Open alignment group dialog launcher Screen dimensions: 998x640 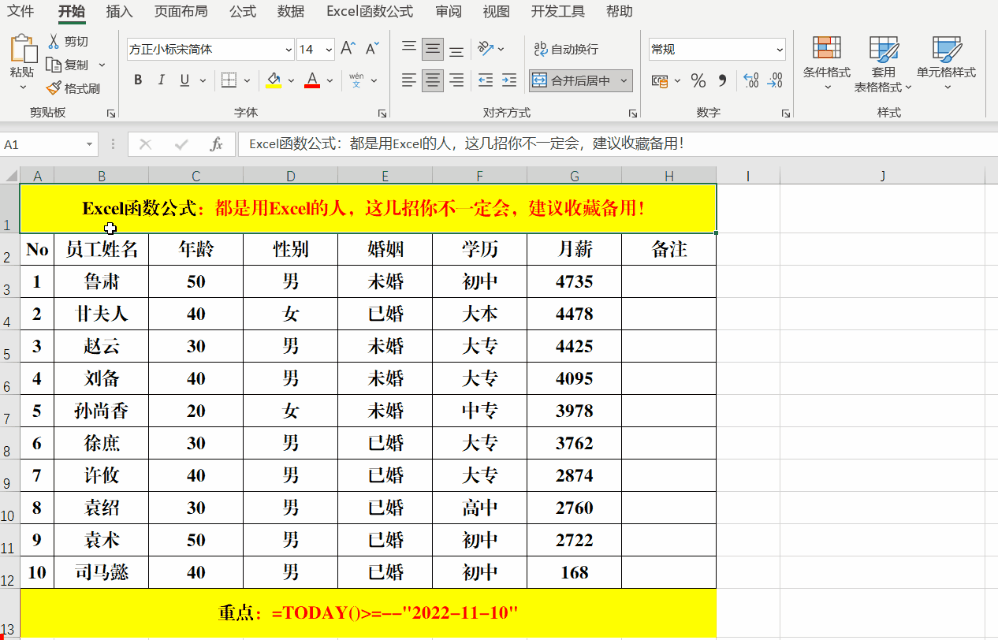633,113
